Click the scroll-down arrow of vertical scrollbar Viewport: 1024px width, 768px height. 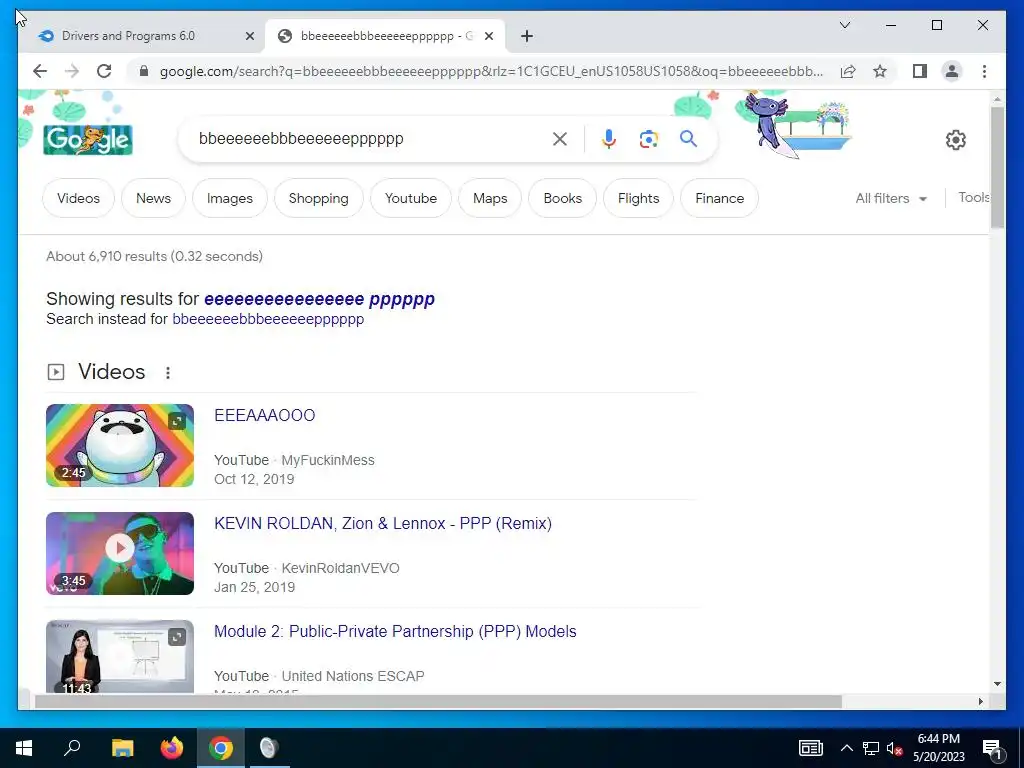click(x=997, y=684)
